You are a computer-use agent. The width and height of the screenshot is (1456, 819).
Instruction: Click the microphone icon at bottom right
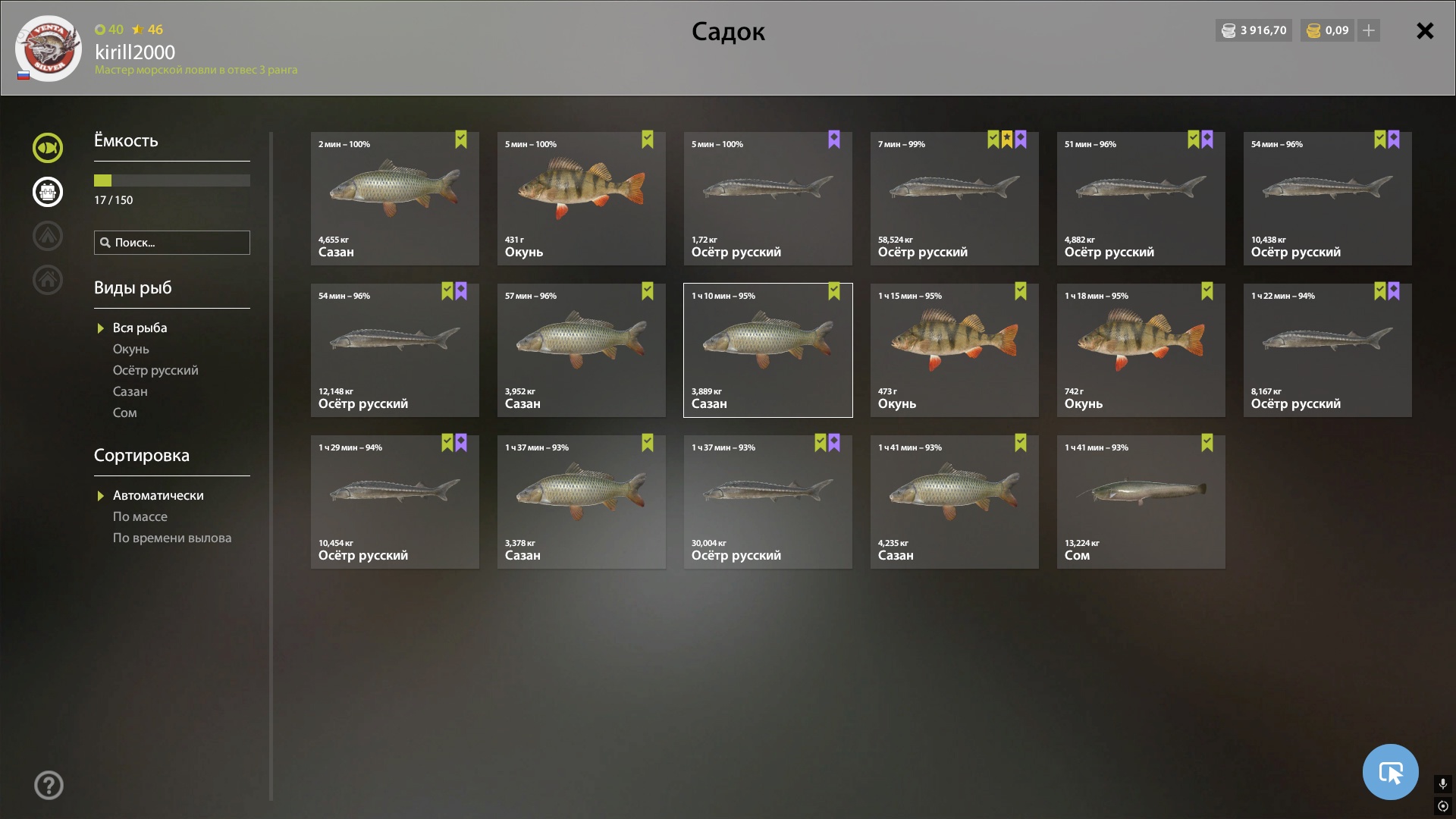(x=1443, y=783)
